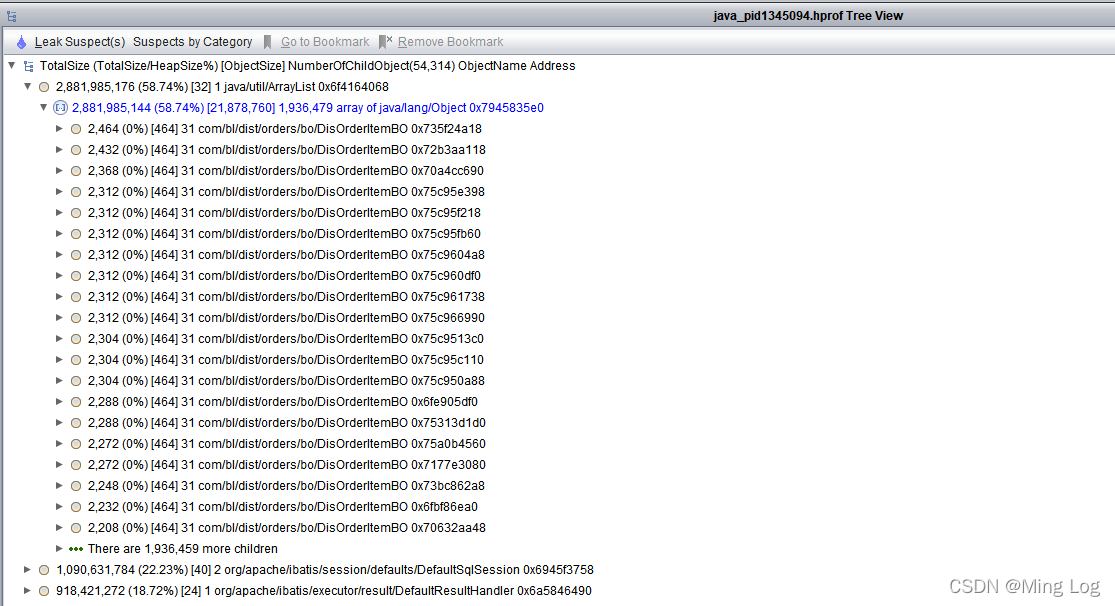Select row '2,248 ... DisOrderItemBO 0x73bc862a8'
Image resolution: width=1115 pixels, height=606 pixels.
(286, 486)
